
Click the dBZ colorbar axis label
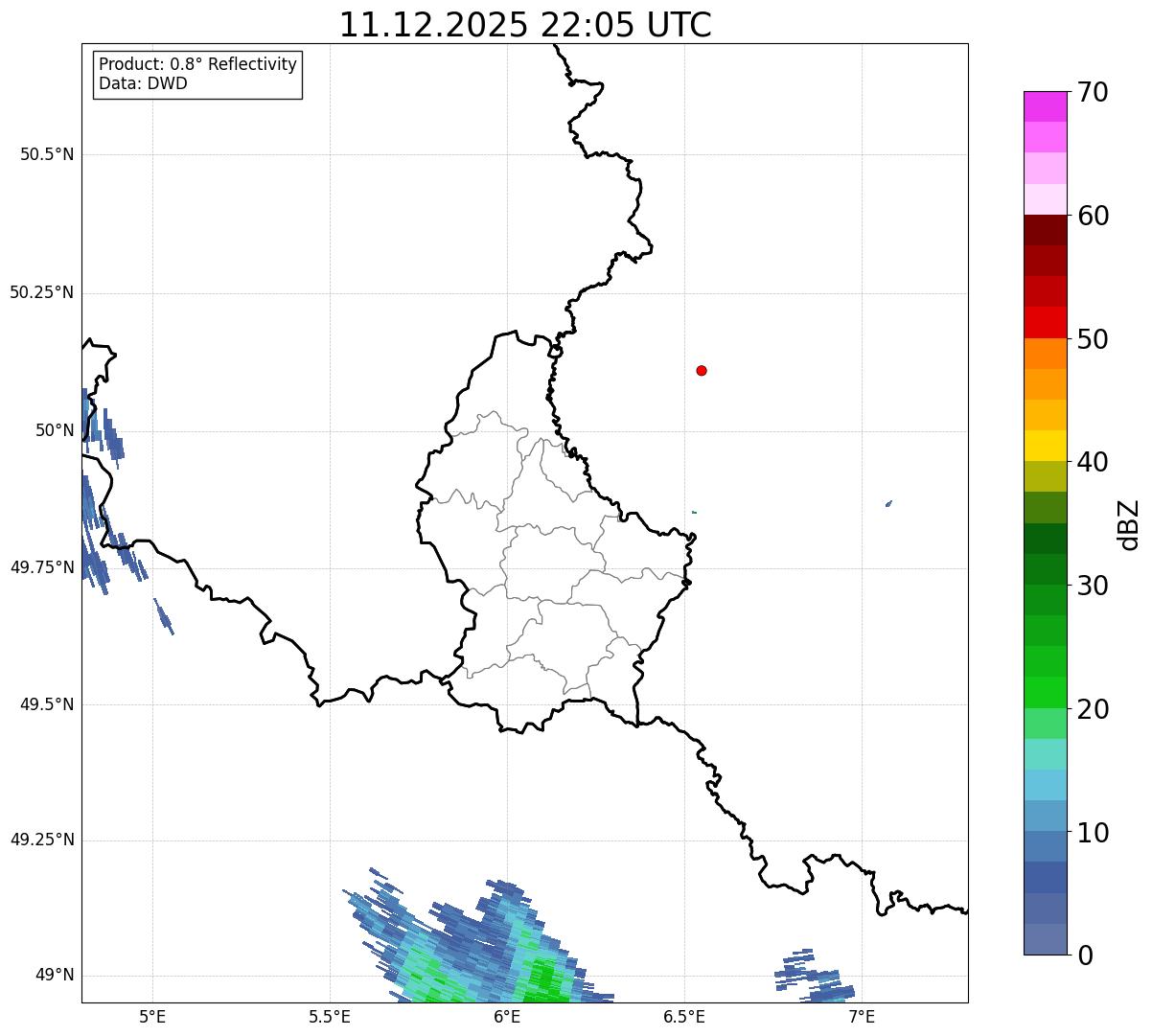click(1130, 524)
